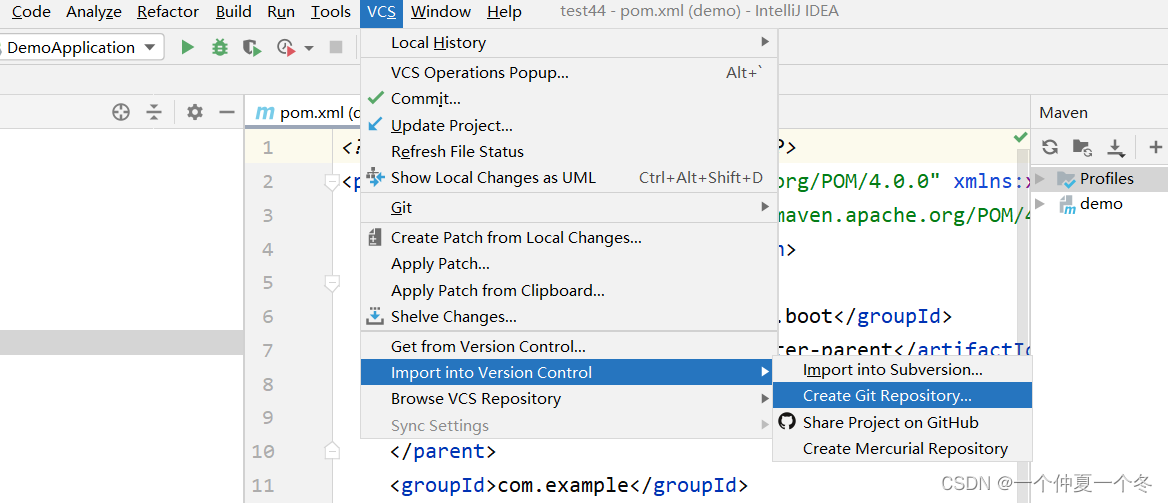Choose Share Project on GitHub
The image size is (1168, 503).
click(x=902, y=423)
